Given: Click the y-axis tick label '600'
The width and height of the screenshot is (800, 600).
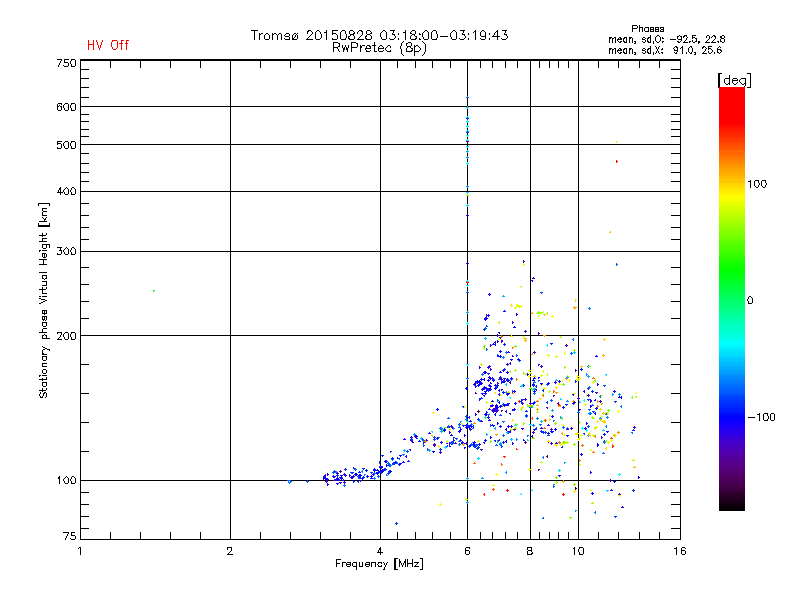Looking at the screenshot, I should [x=66, y=107].
